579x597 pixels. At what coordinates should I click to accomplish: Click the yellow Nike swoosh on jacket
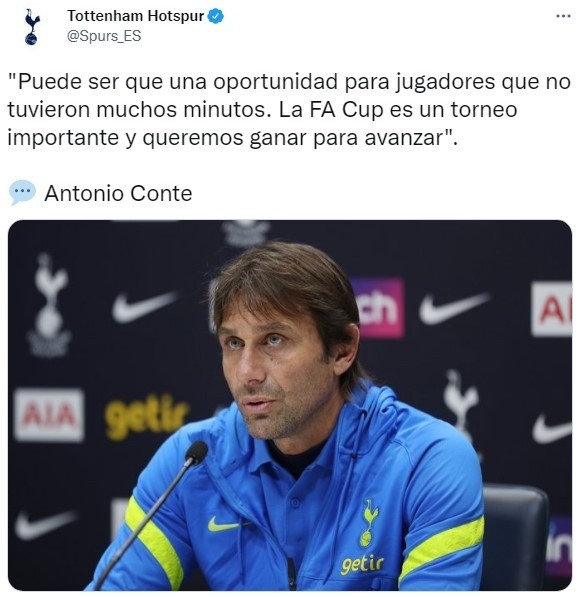pos(223,525)
